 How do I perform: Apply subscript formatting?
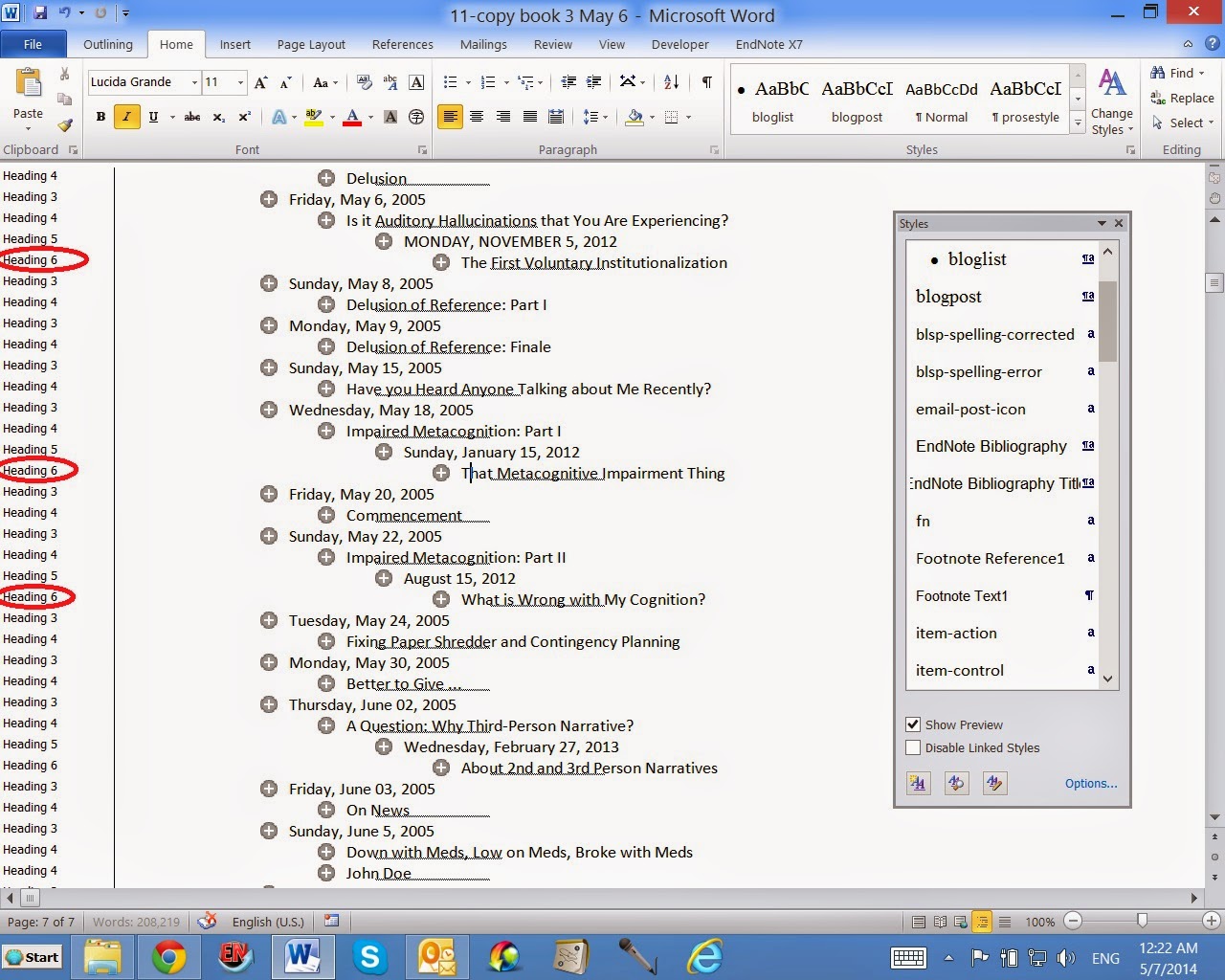tap(219, 117)
